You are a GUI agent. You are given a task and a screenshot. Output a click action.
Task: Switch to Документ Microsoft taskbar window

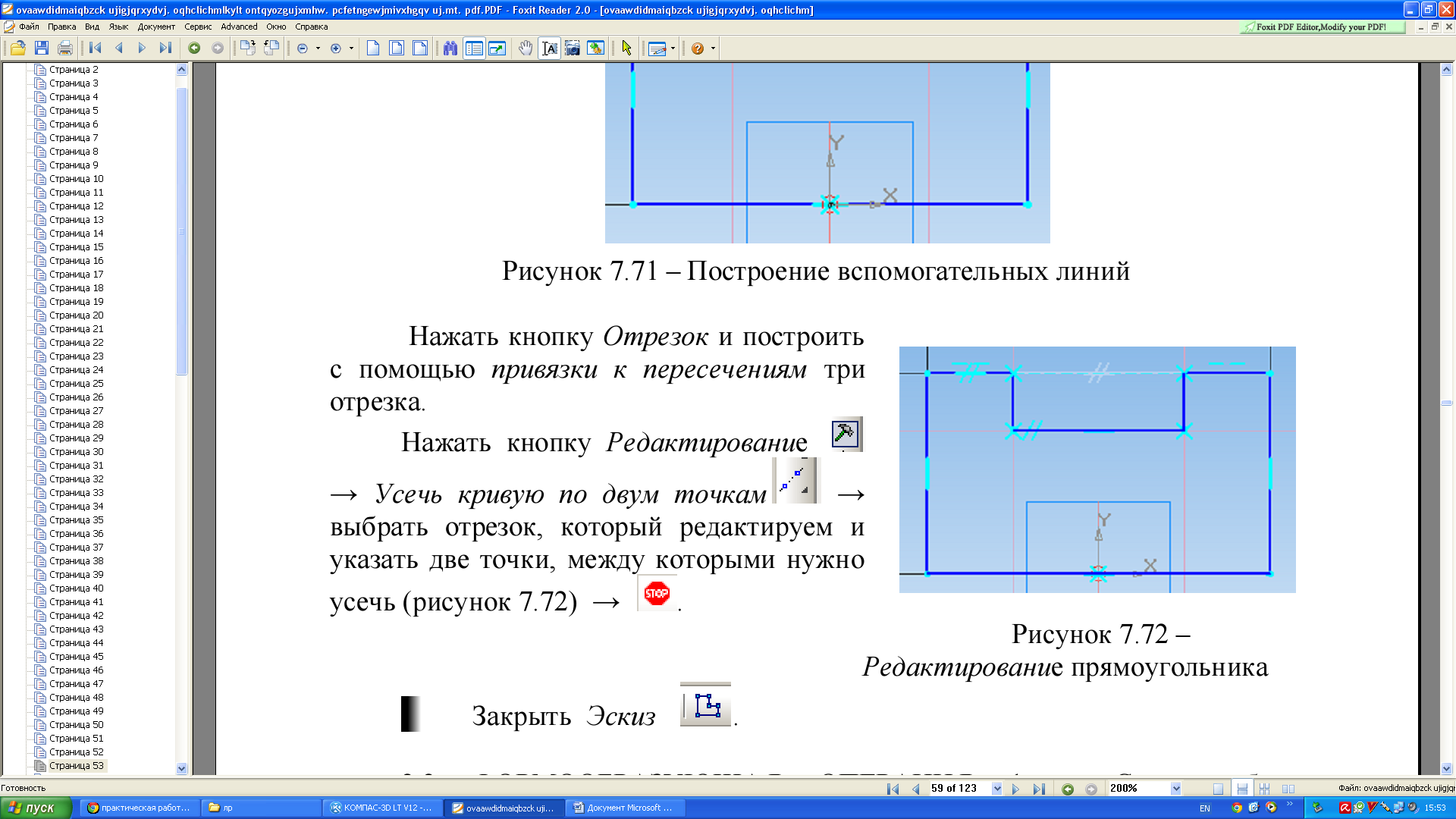pyautogui.click(x=625, y=808)
